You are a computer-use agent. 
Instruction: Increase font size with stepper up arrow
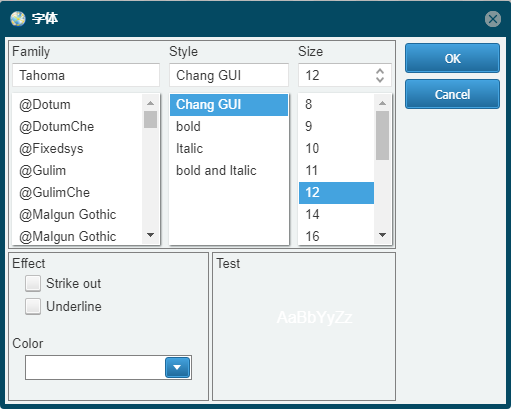[380, 71]
